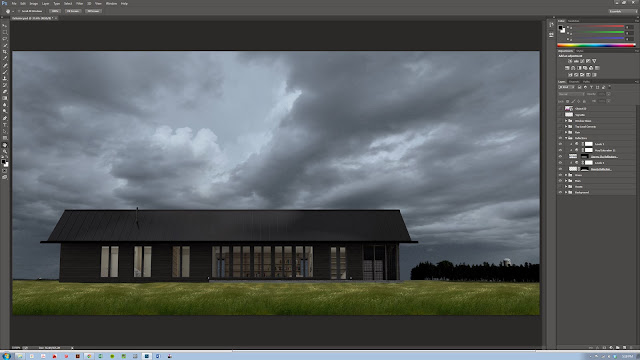Add an Invert adjustment
The height and width of the screenshot is (360, 640).
point(570,75)
